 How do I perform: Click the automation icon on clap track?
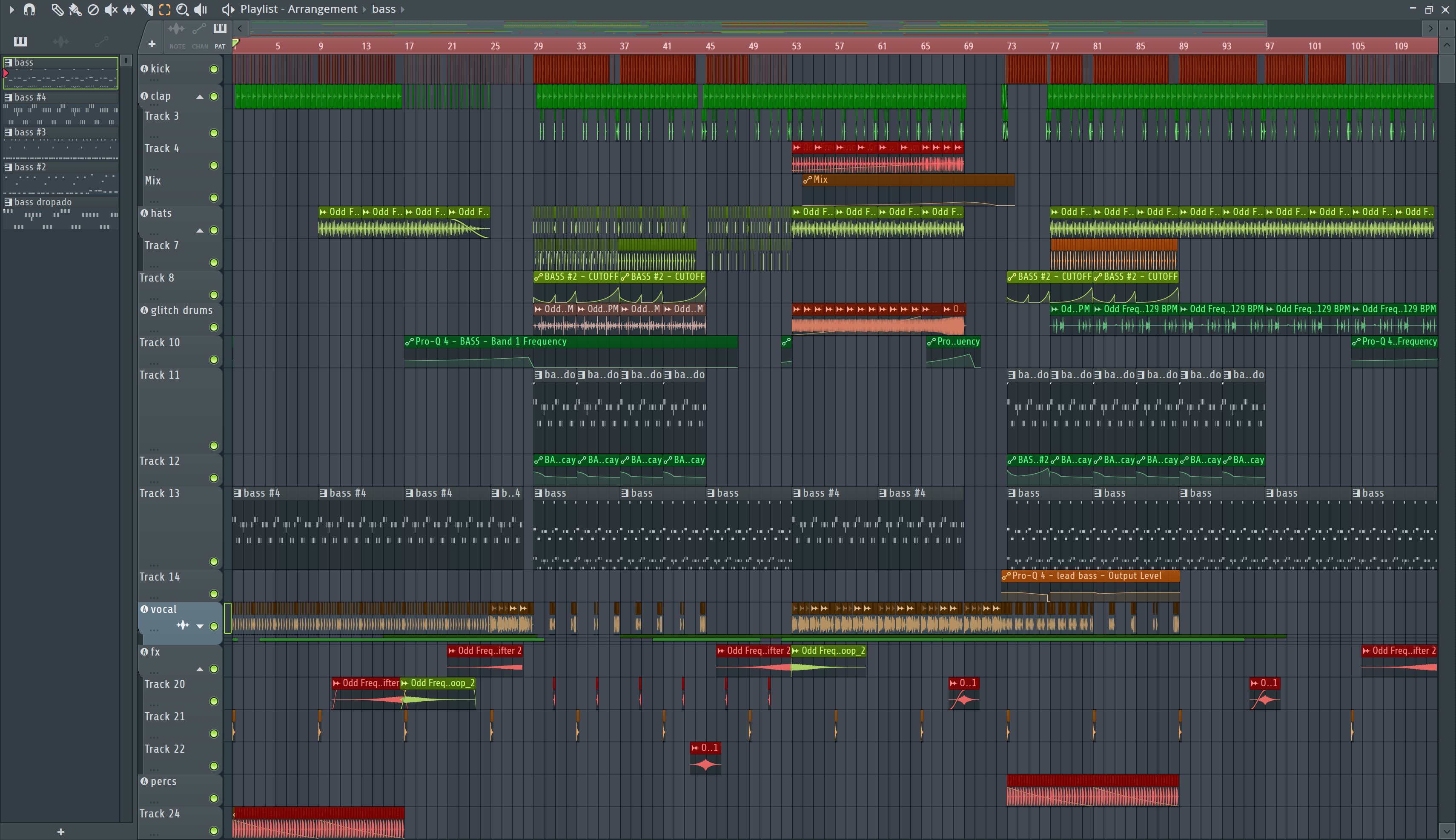pos(144,96)
